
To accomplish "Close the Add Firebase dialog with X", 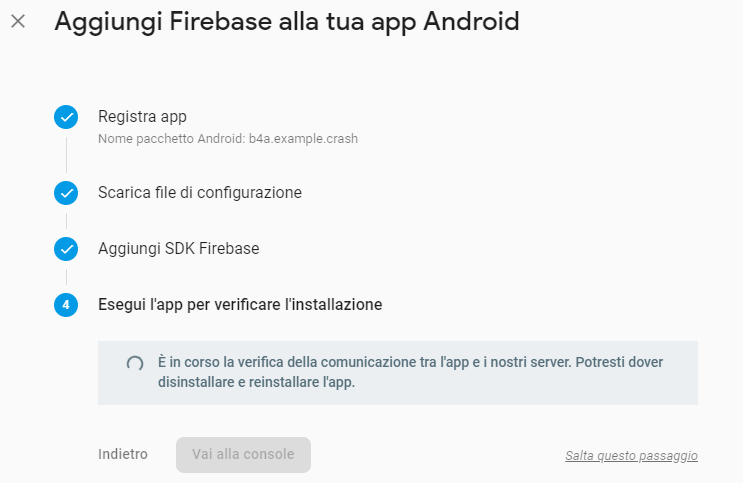I will pyautogui.click(x=18, y=21).
